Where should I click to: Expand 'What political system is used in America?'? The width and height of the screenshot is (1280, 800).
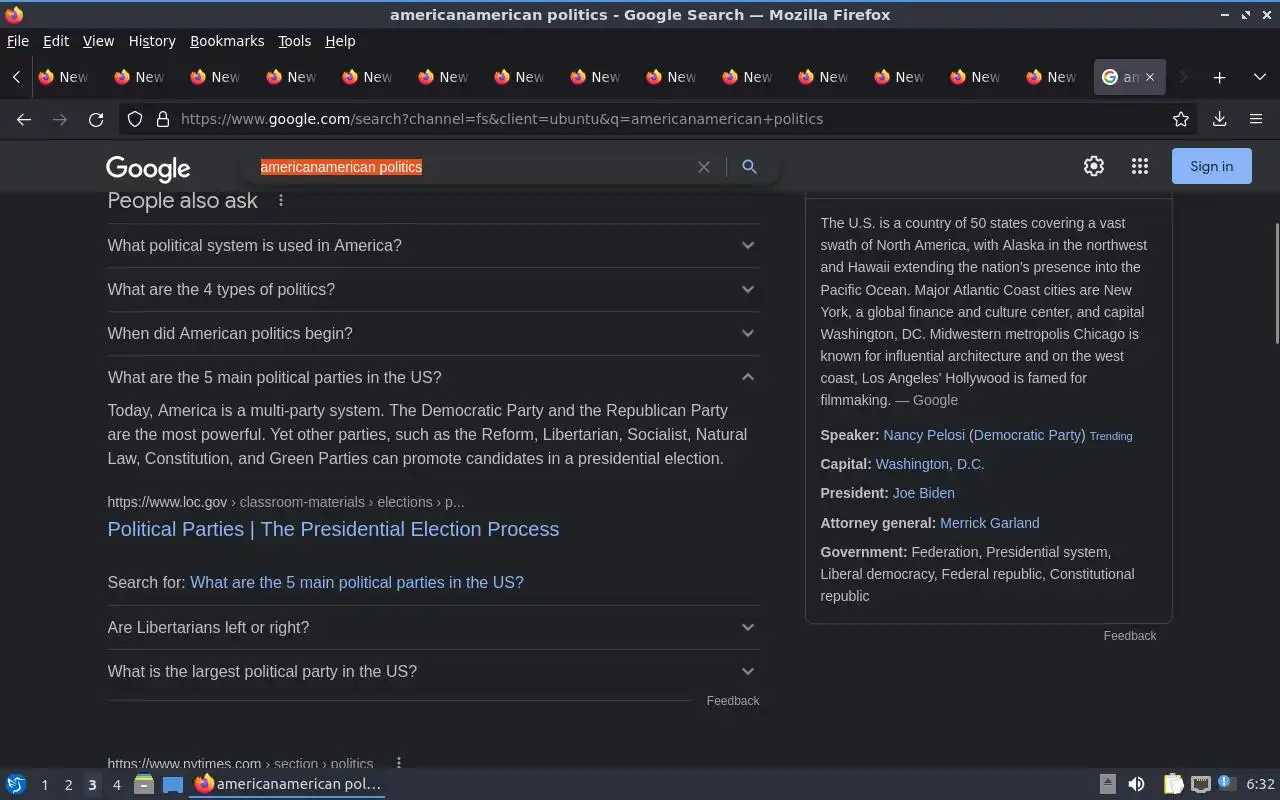point(433,245)
